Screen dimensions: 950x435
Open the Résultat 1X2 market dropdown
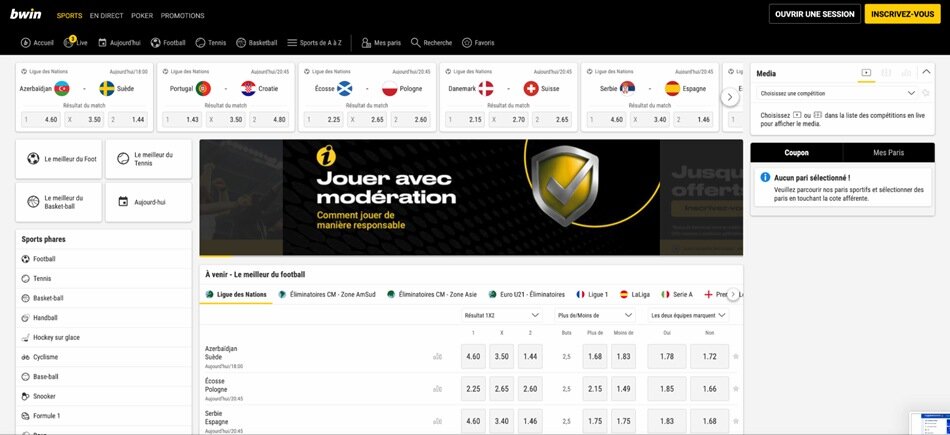pos(501,315)
